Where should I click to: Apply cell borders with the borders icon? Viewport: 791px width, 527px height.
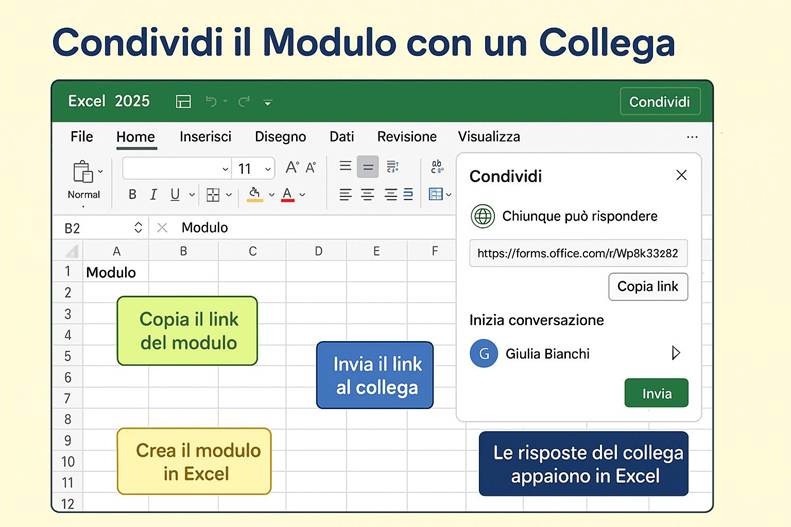tap(213, 195)
